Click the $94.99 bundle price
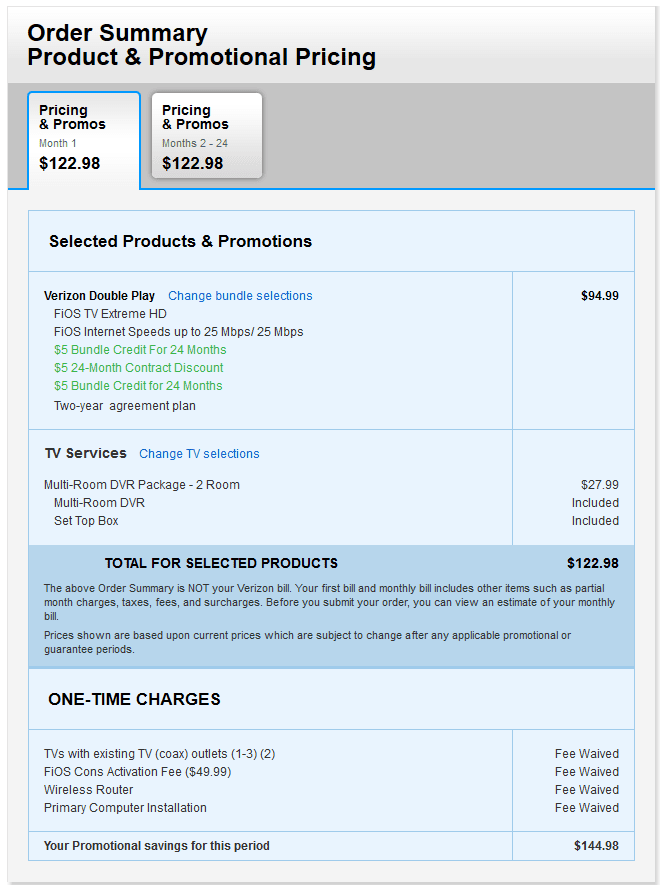 pyautogui.click(x=599, y=296)
